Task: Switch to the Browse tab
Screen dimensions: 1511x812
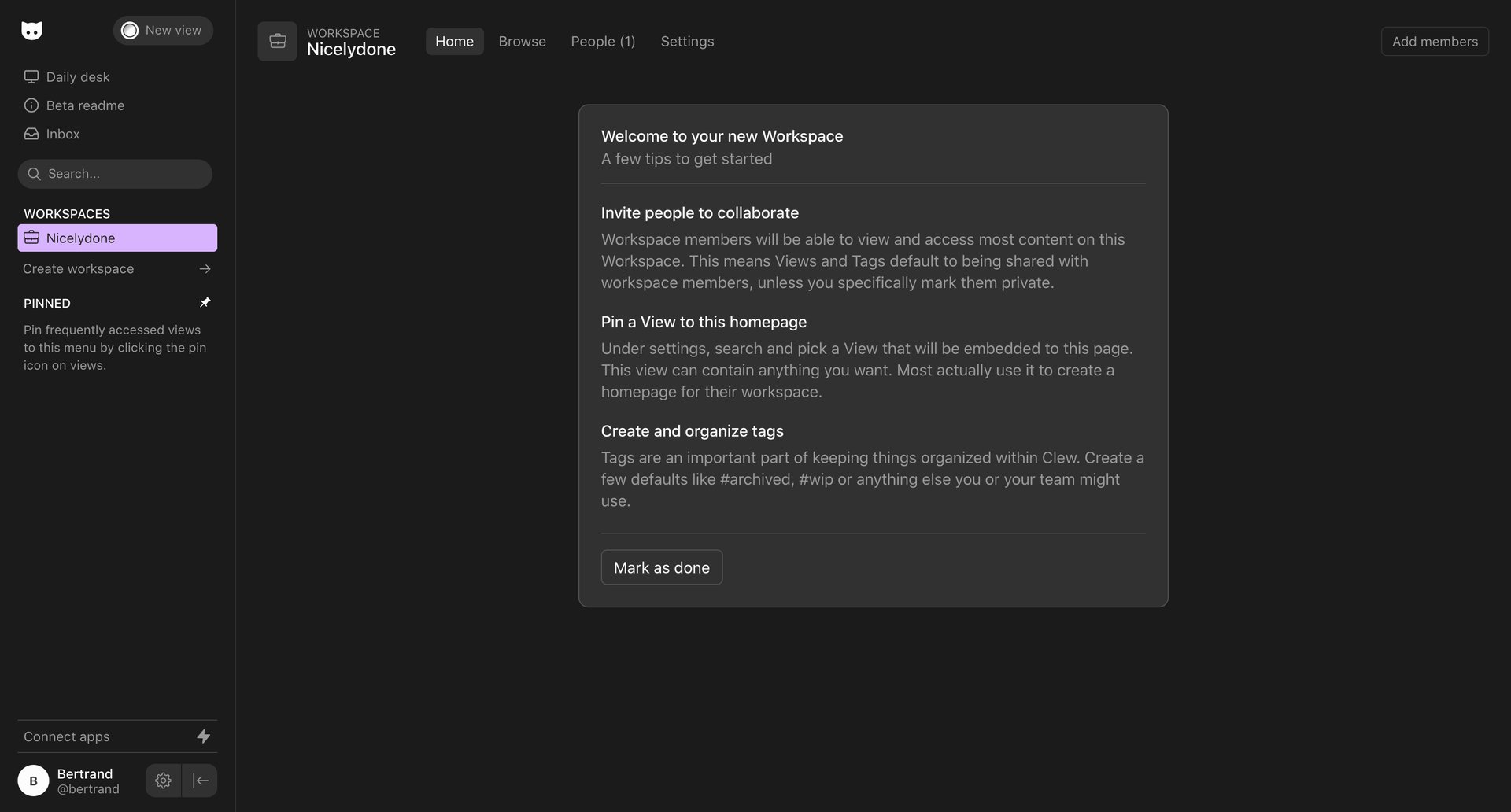Action: tap(522, 41)
